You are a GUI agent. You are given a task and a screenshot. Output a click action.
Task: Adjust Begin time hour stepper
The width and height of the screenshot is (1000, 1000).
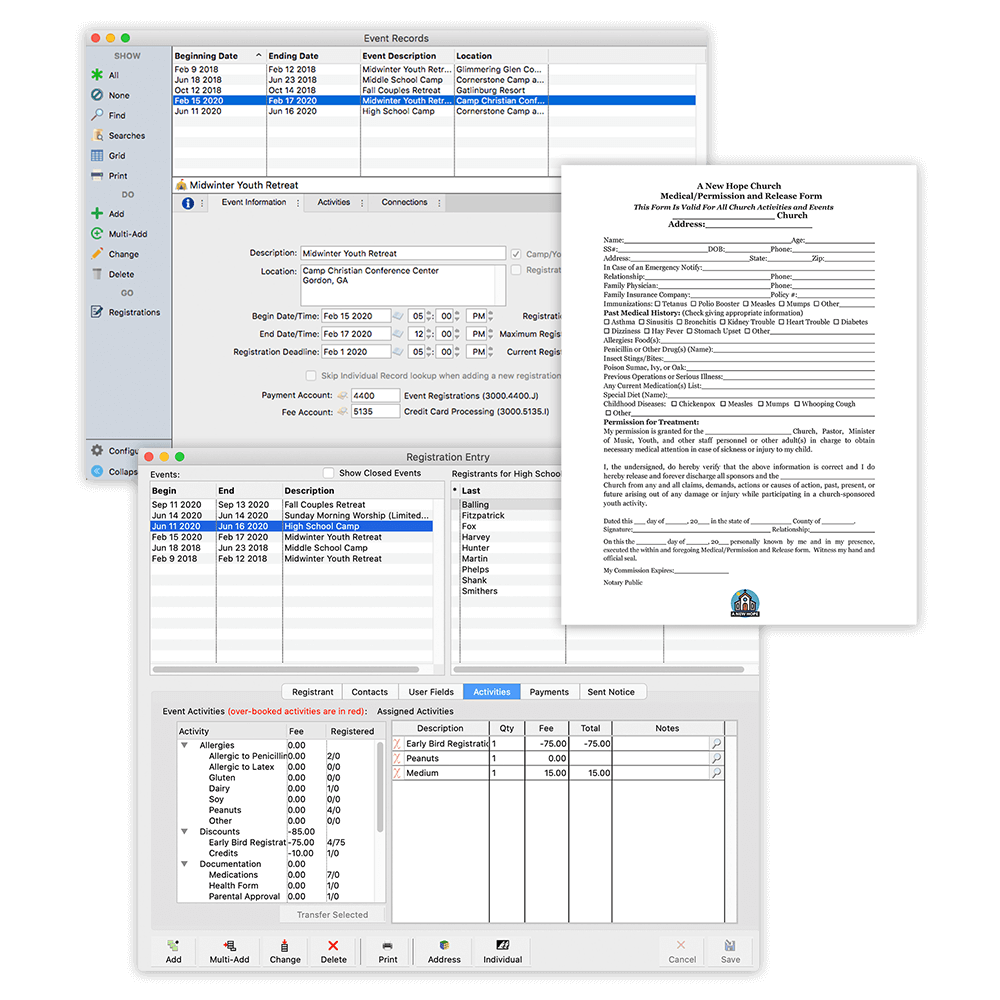click(429, 316)
